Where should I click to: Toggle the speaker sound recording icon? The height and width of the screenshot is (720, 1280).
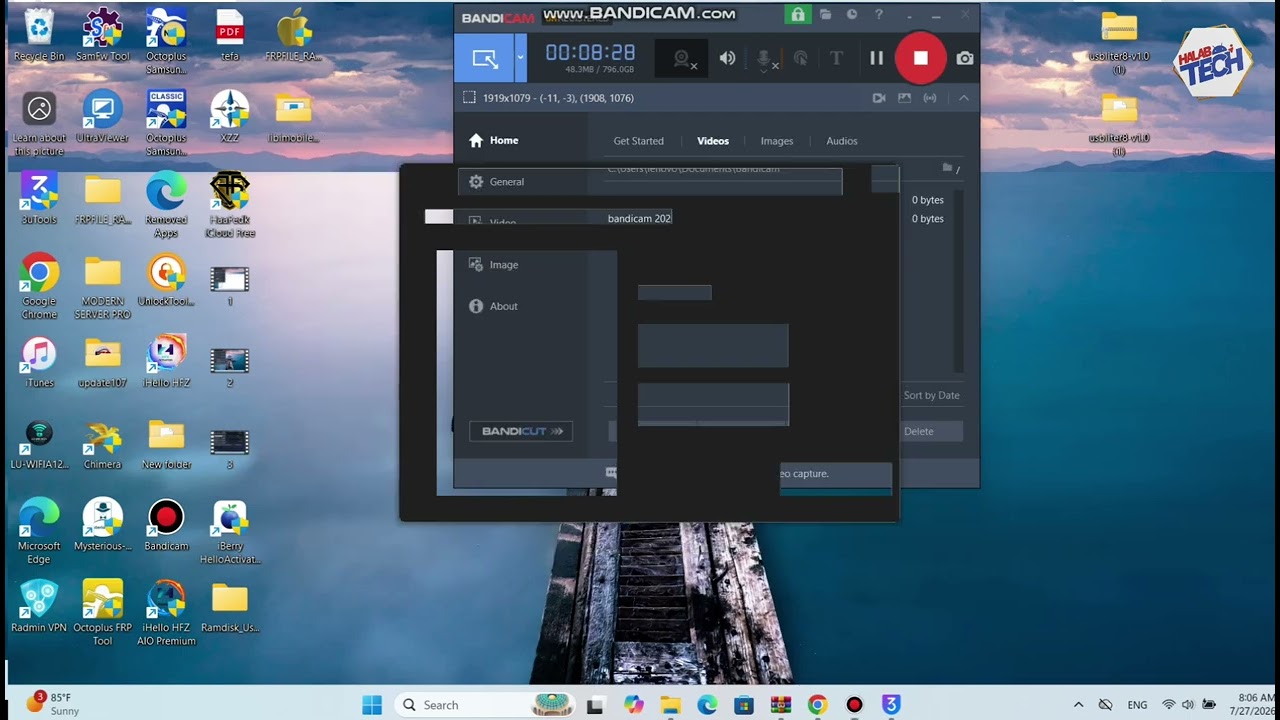(x=727, y=58)
